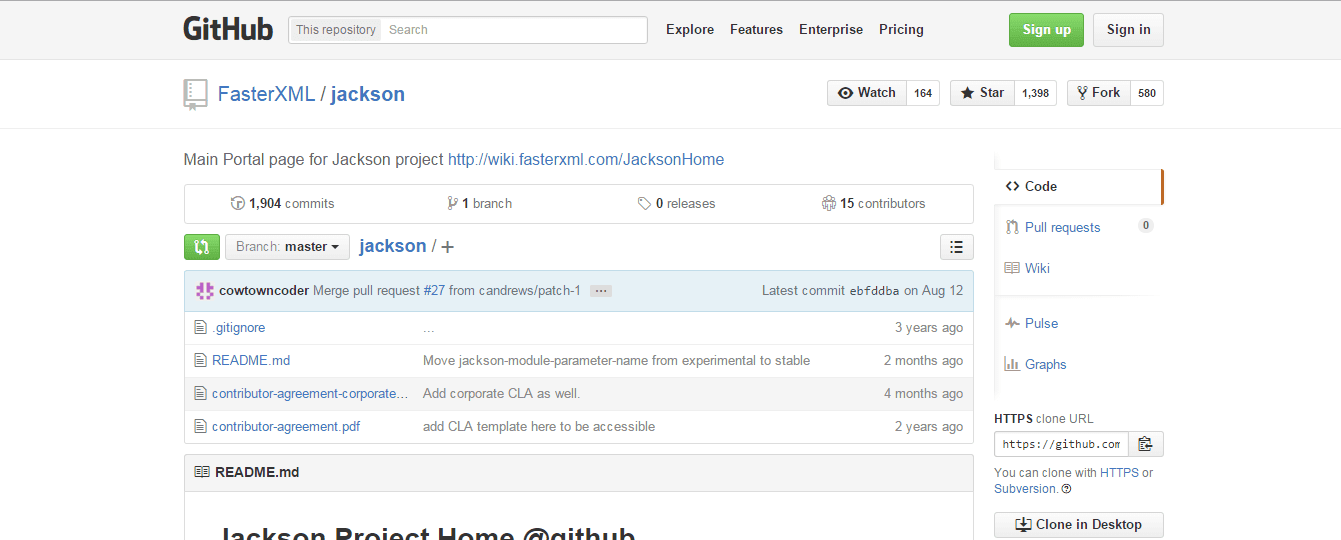Open Pricing in top navigation

click(901, 30)
